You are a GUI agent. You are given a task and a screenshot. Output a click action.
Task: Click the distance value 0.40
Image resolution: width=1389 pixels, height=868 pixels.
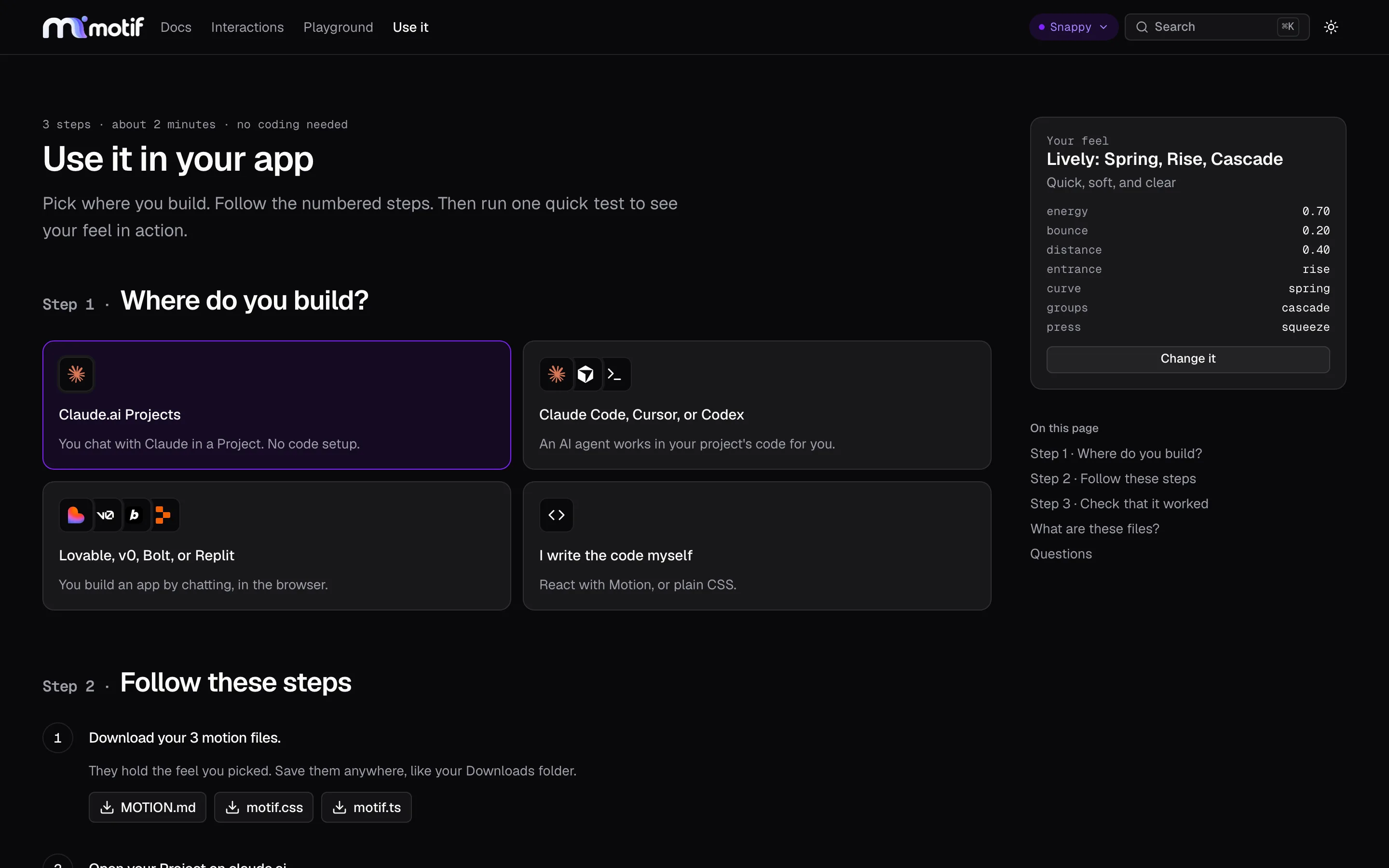coord(1316,250)
